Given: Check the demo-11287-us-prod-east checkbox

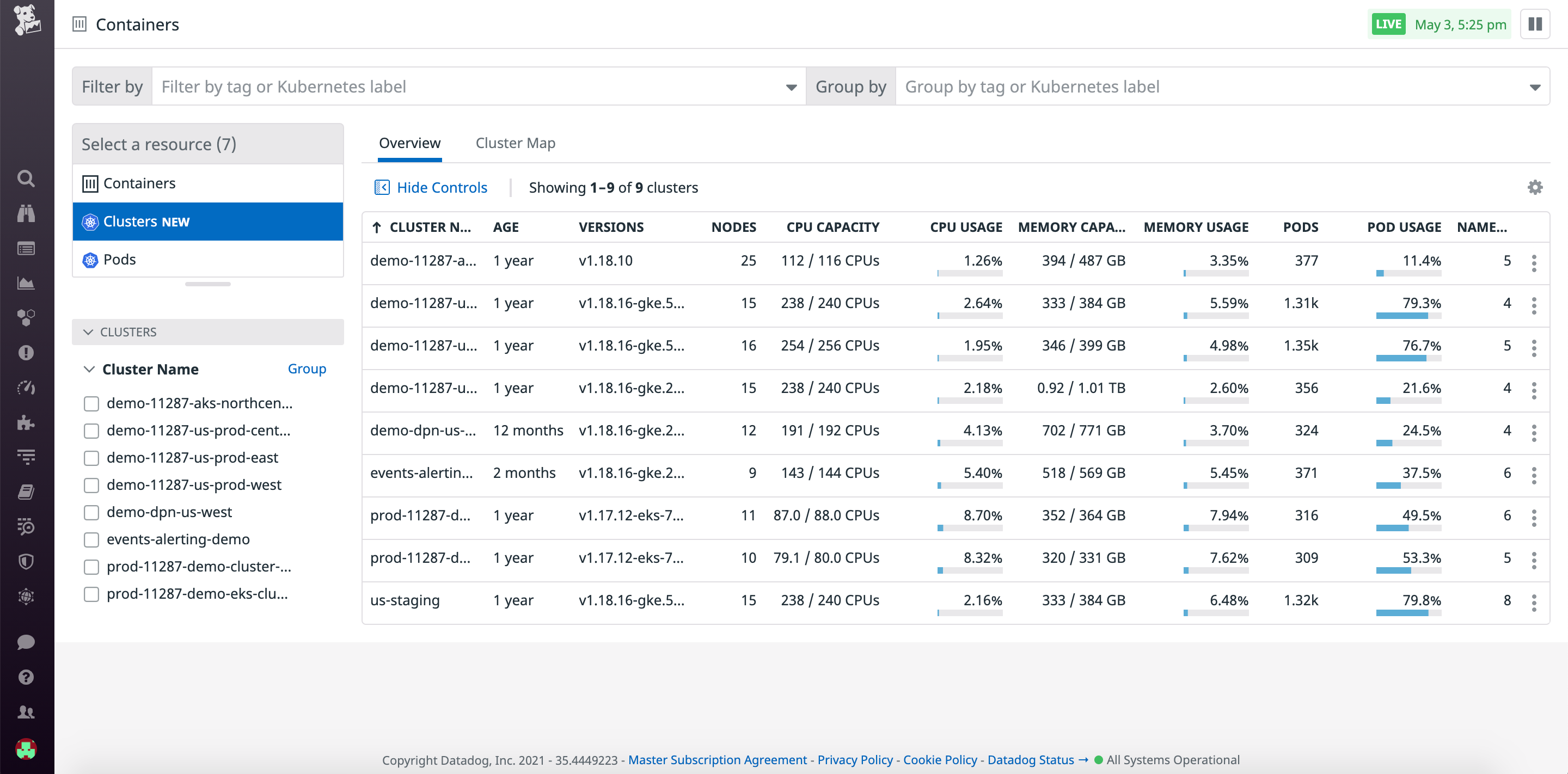Looking at the screenshot, I should click(91, 458).
